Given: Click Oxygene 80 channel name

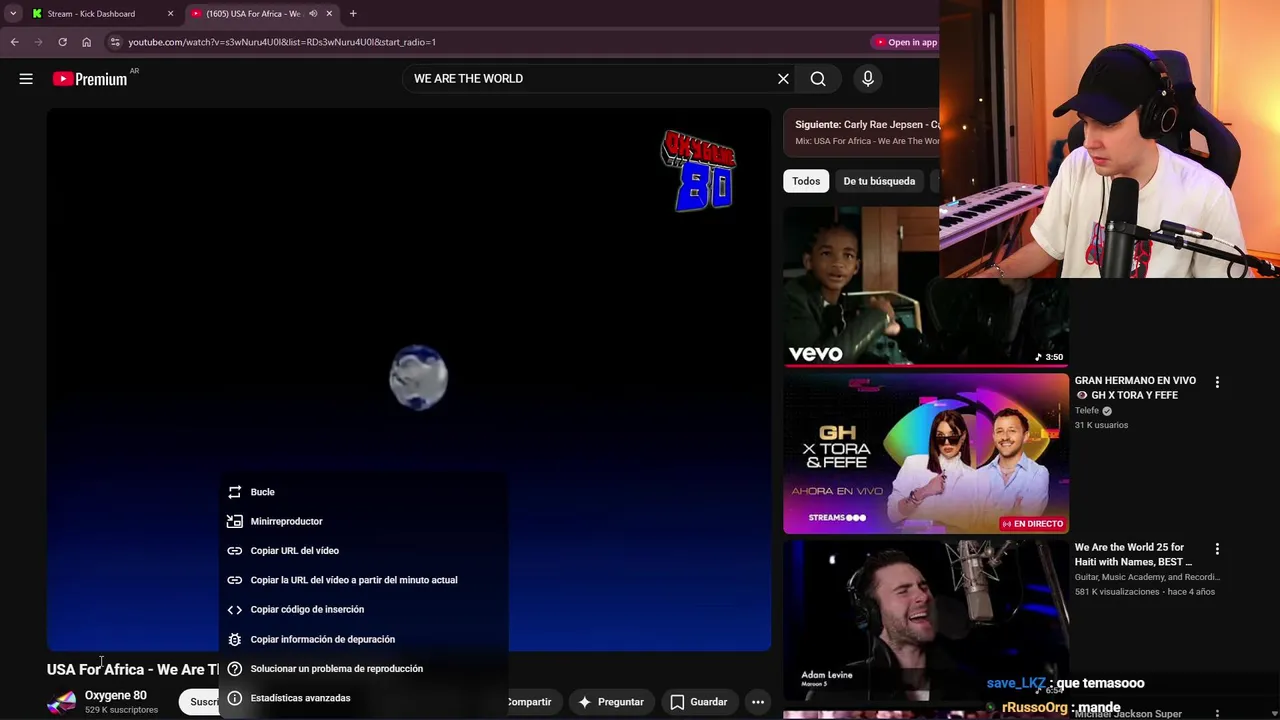Looking at the screenshot, I should pos(115,696).
